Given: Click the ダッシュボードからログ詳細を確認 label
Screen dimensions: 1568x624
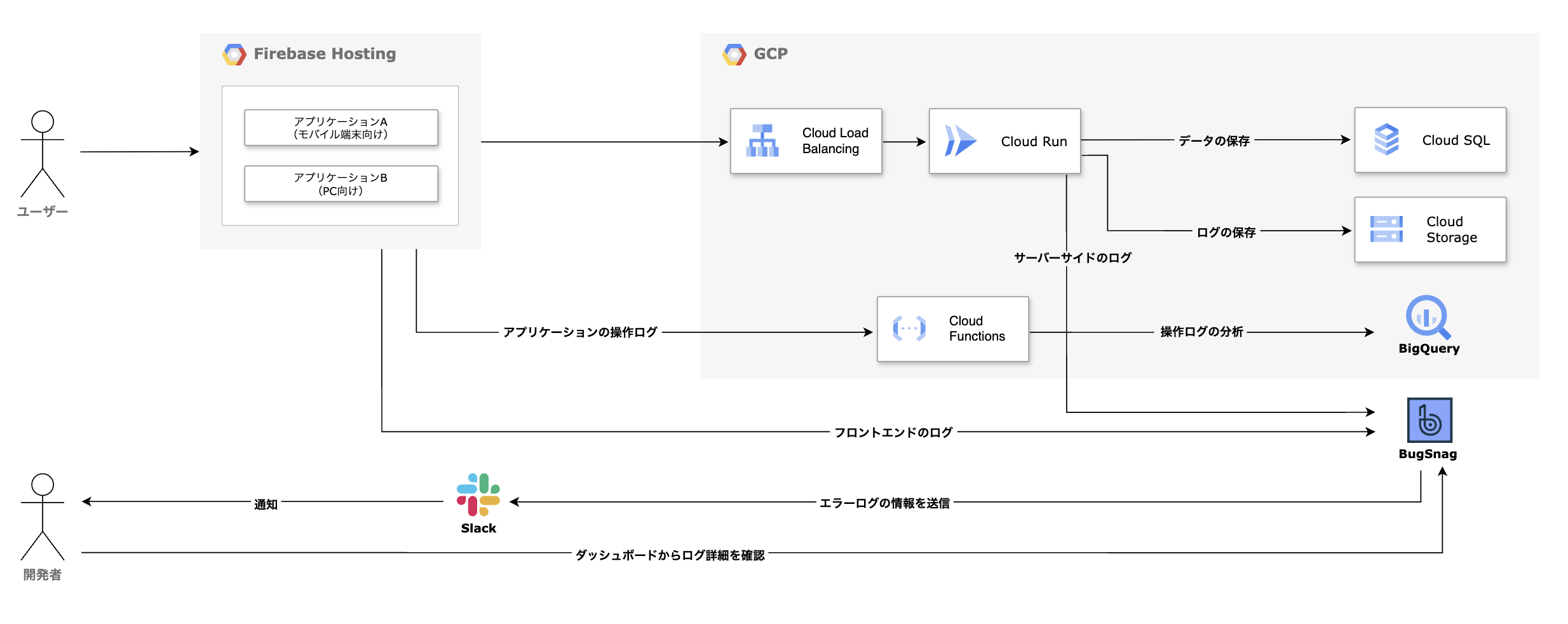Looking at the screenshot, I should click(x=670, y=555).
